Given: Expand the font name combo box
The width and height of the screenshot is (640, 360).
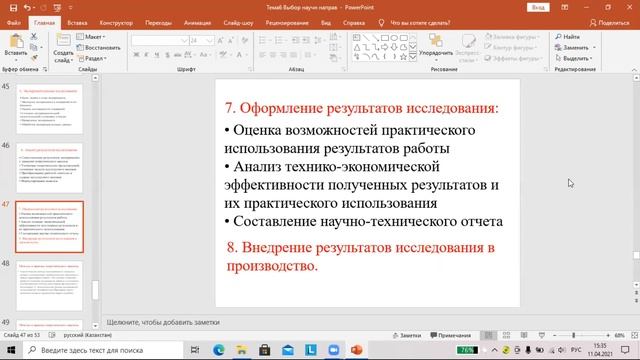Looking at the screenshot, I should [x=184, y=40].
